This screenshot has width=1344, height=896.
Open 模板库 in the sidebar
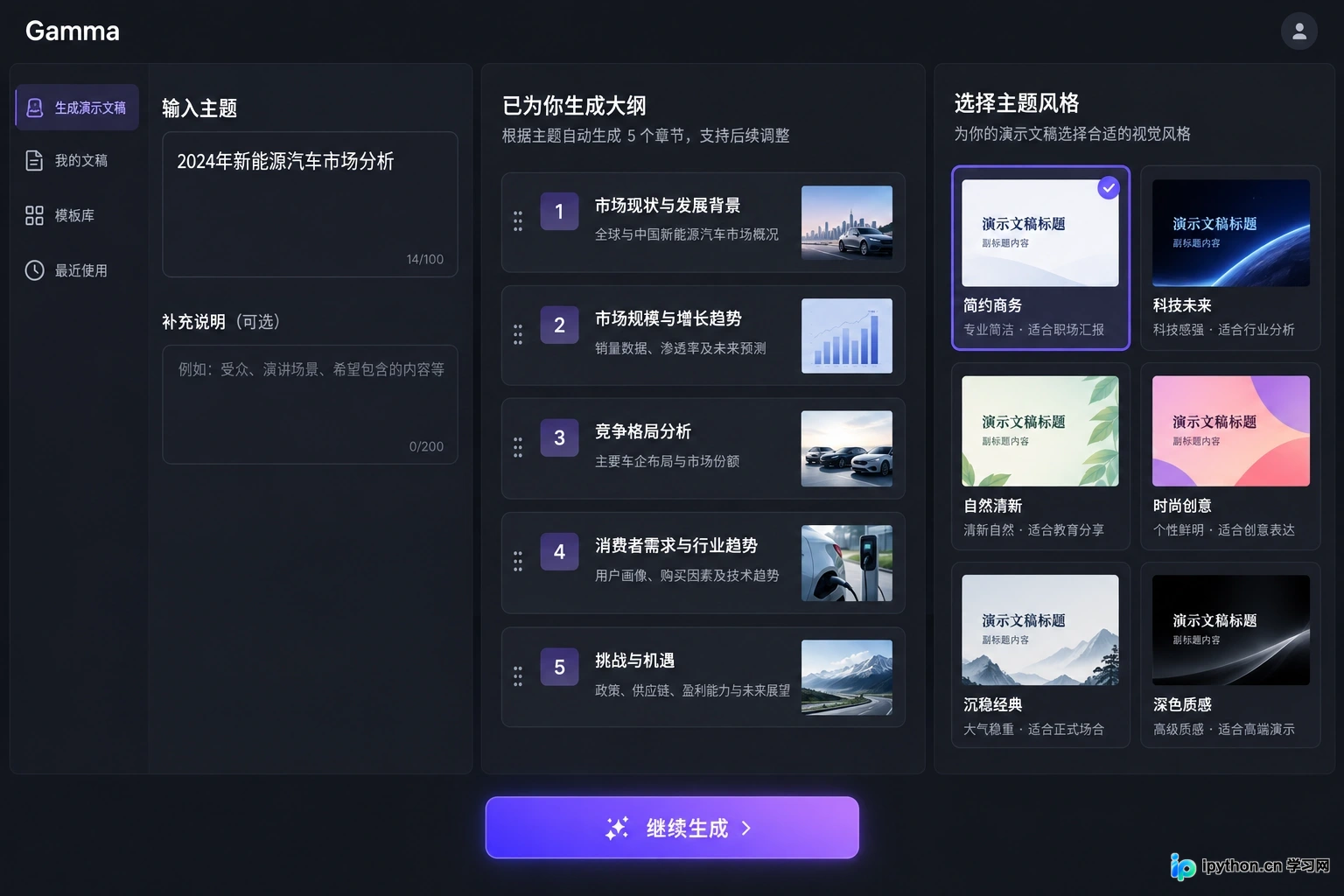point(77,215)
